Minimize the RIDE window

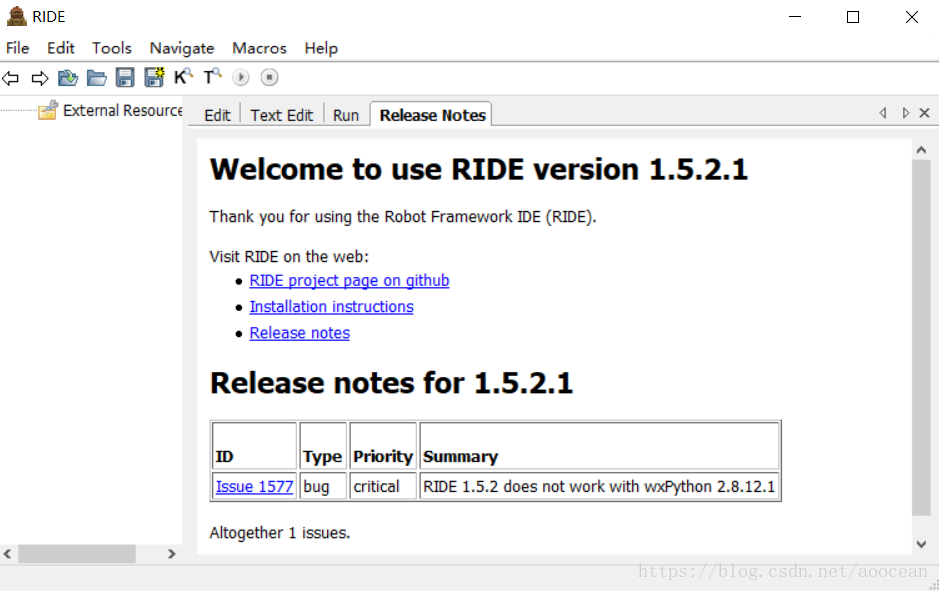pyautogui.click(x=795, y=17)
